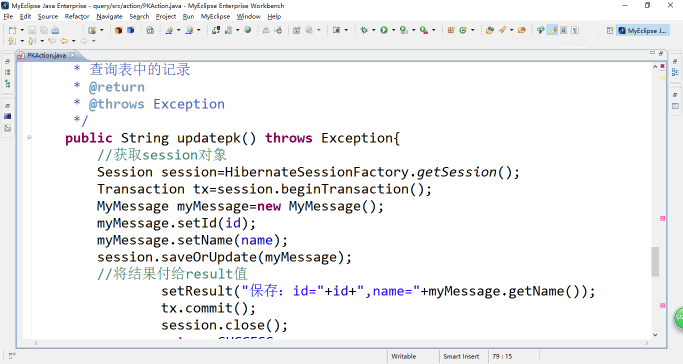683x364 pixels.
Task: Click the vertical scroll up arrow
Action: [x=655, y=67]
